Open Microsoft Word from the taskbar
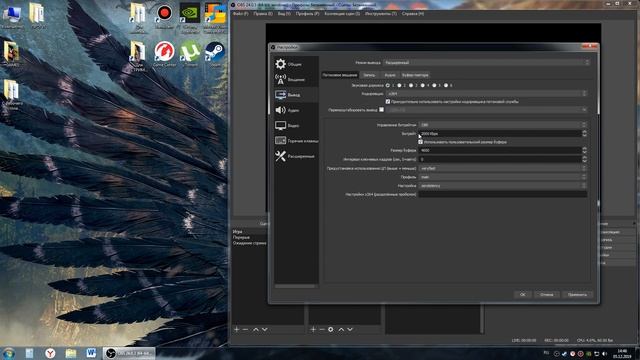The image size is (640, 360). [91, 353]
